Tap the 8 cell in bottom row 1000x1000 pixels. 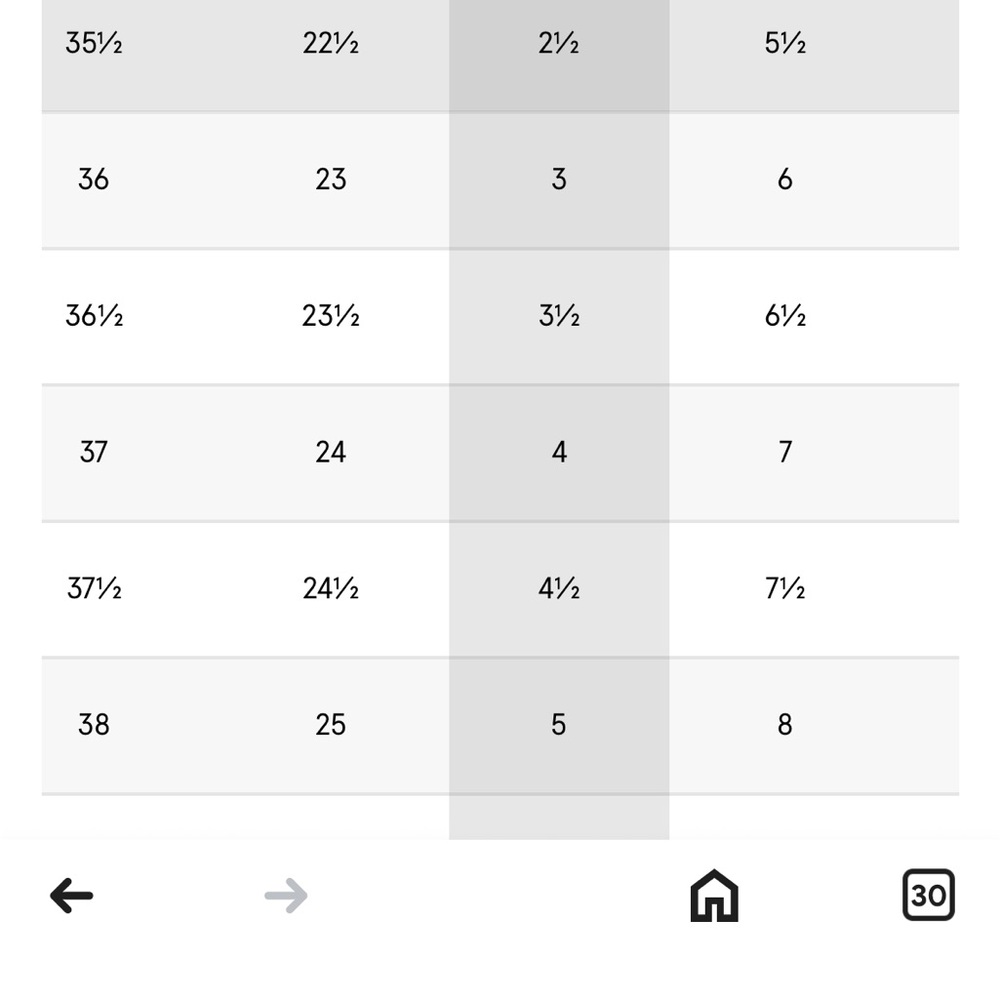[x=785, y=724]
